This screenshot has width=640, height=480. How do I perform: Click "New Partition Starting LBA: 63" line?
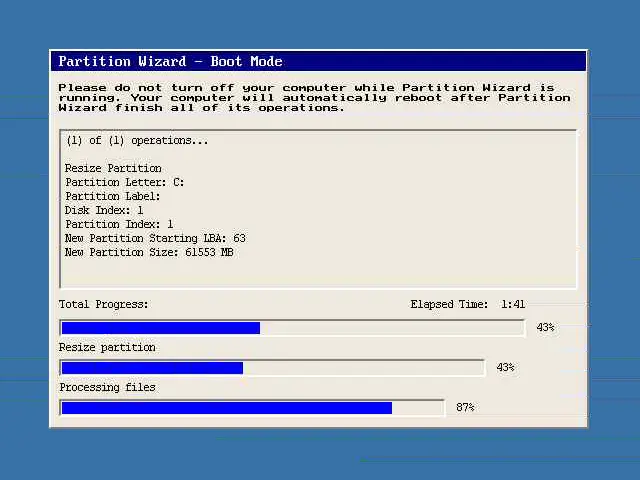click(155, 238)
